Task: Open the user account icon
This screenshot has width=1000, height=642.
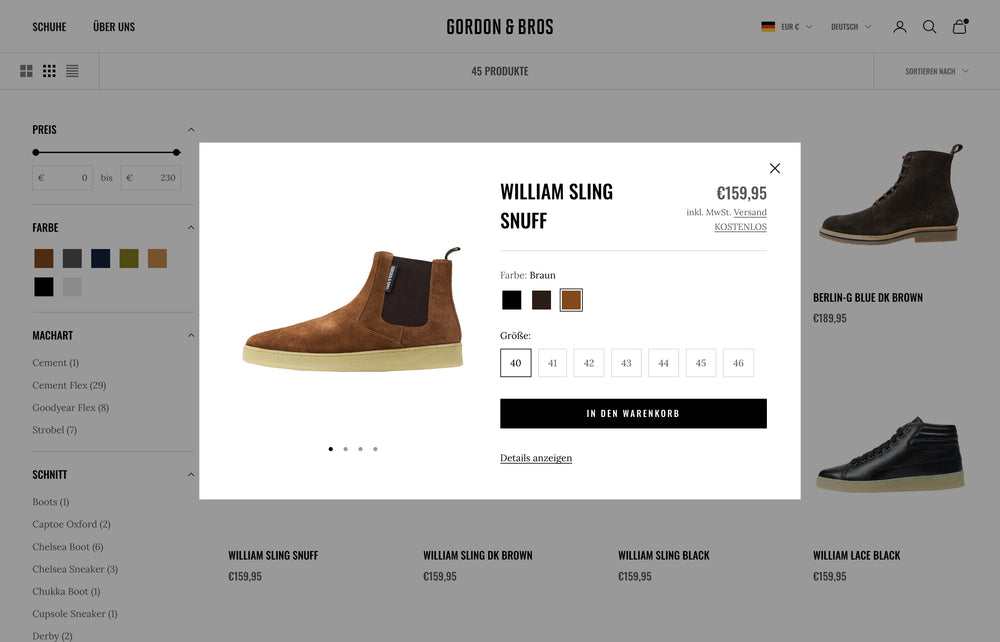Action: (900, 27)
